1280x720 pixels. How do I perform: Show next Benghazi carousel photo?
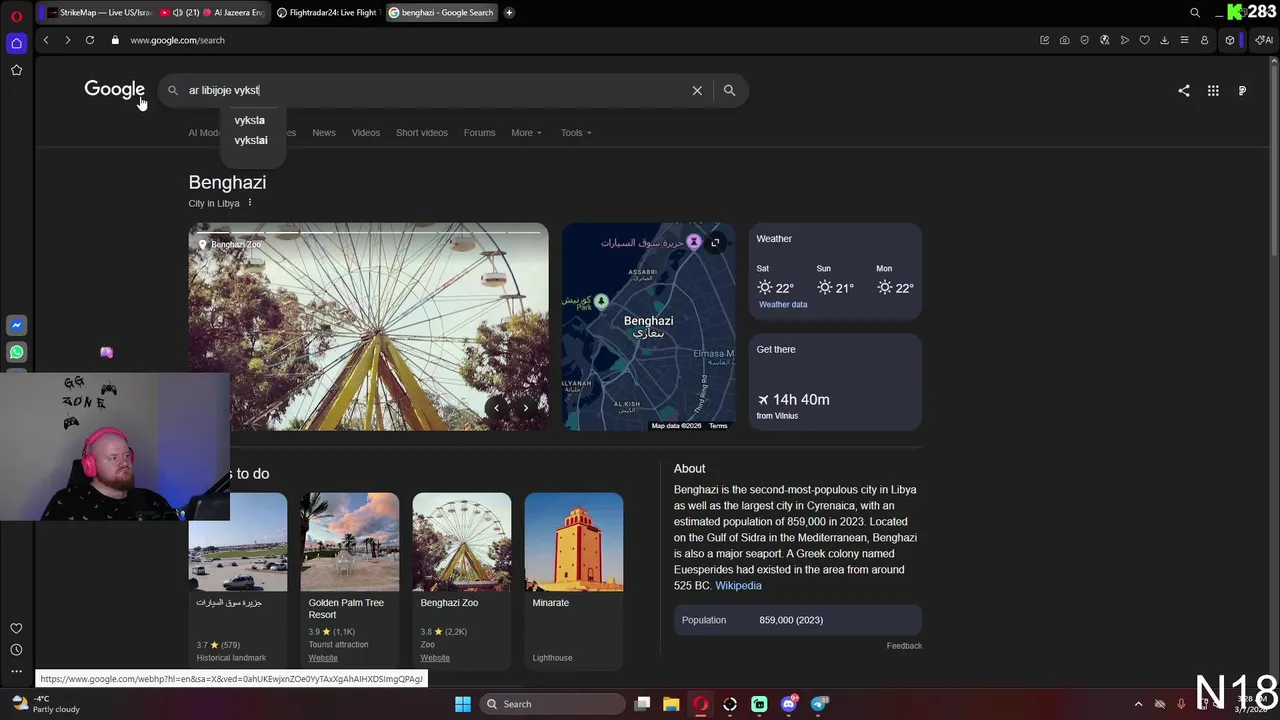[x=526, y=407]
